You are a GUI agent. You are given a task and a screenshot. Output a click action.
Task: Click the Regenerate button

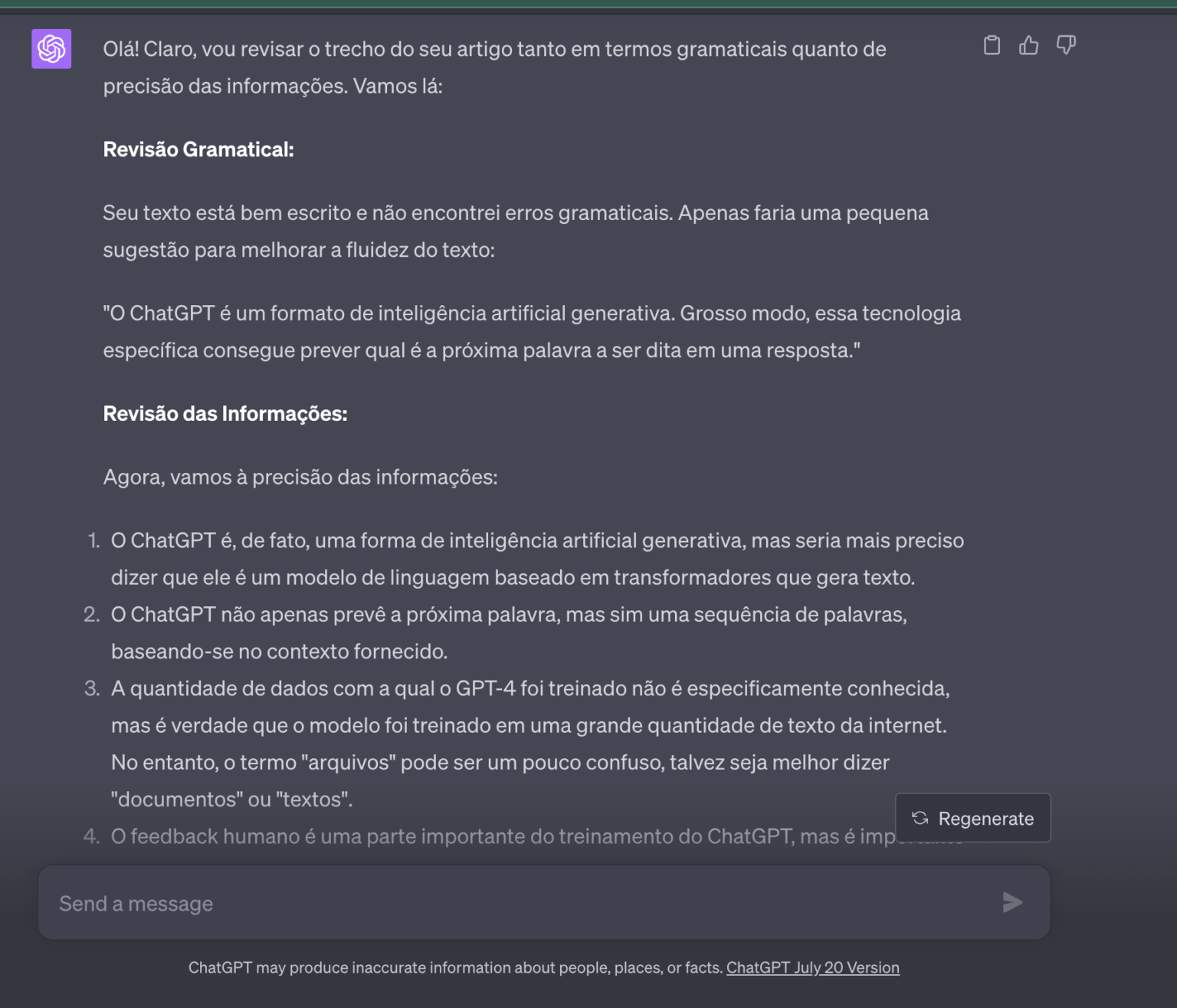[x=973, y=818]
